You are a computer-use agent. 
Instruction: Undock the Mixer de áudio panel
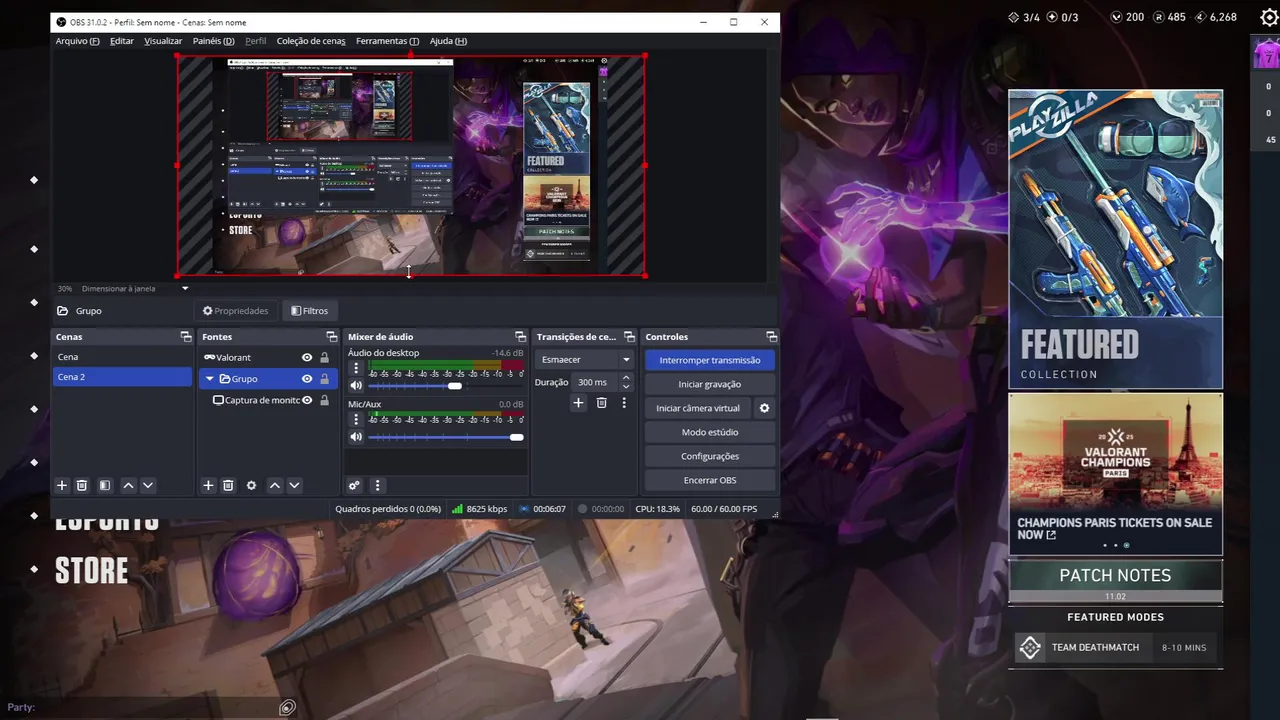point(520,337)
